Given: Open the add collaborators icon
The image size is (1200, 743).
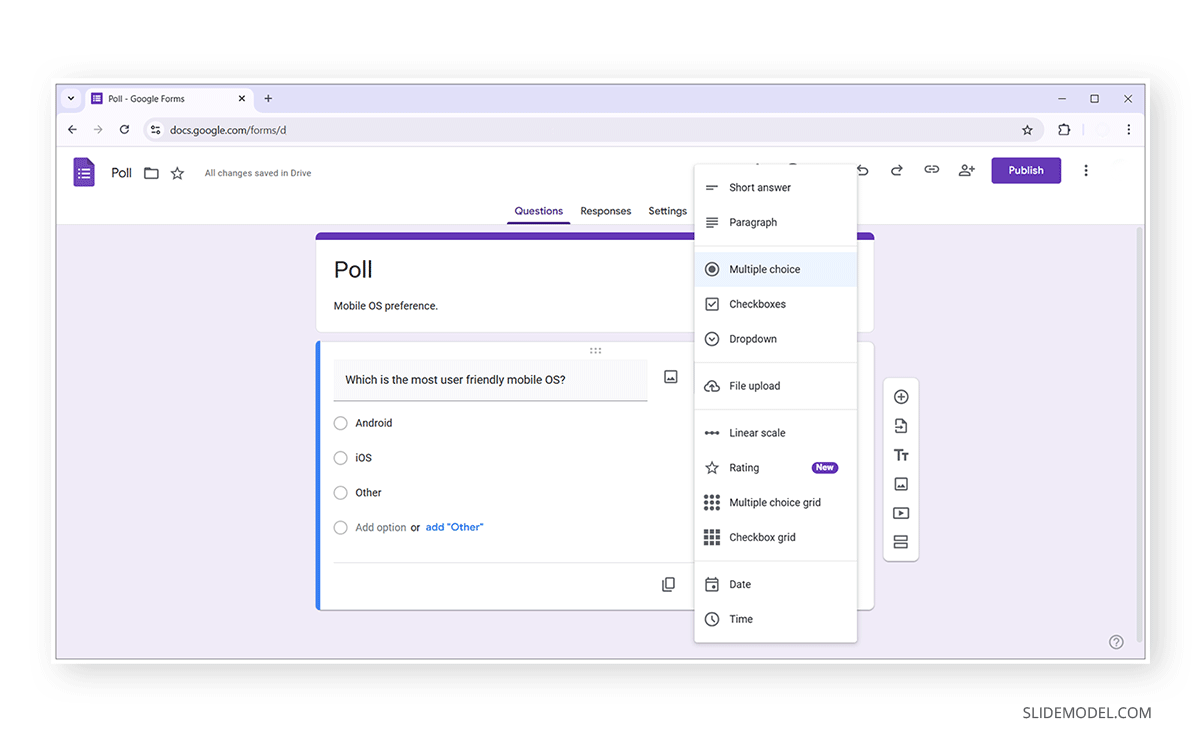Looking at the screenshot, I should coord(966,170).
